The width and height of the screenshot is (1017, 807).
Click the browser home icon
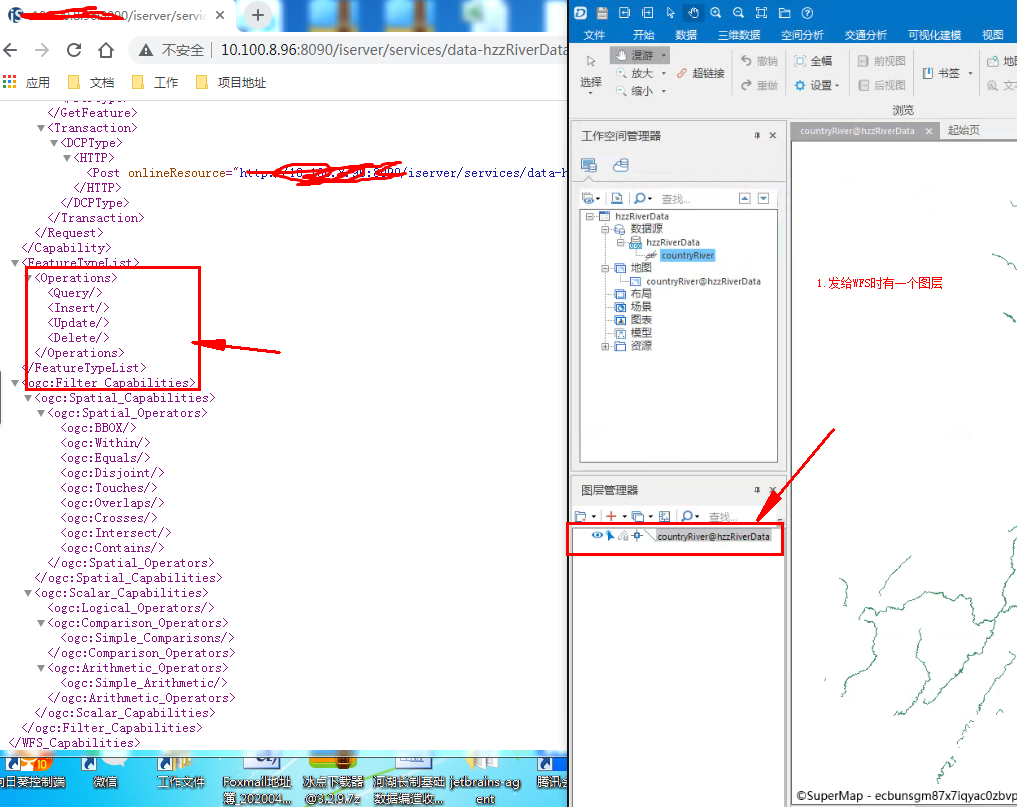pyautogui.click(x=106, y=50)
